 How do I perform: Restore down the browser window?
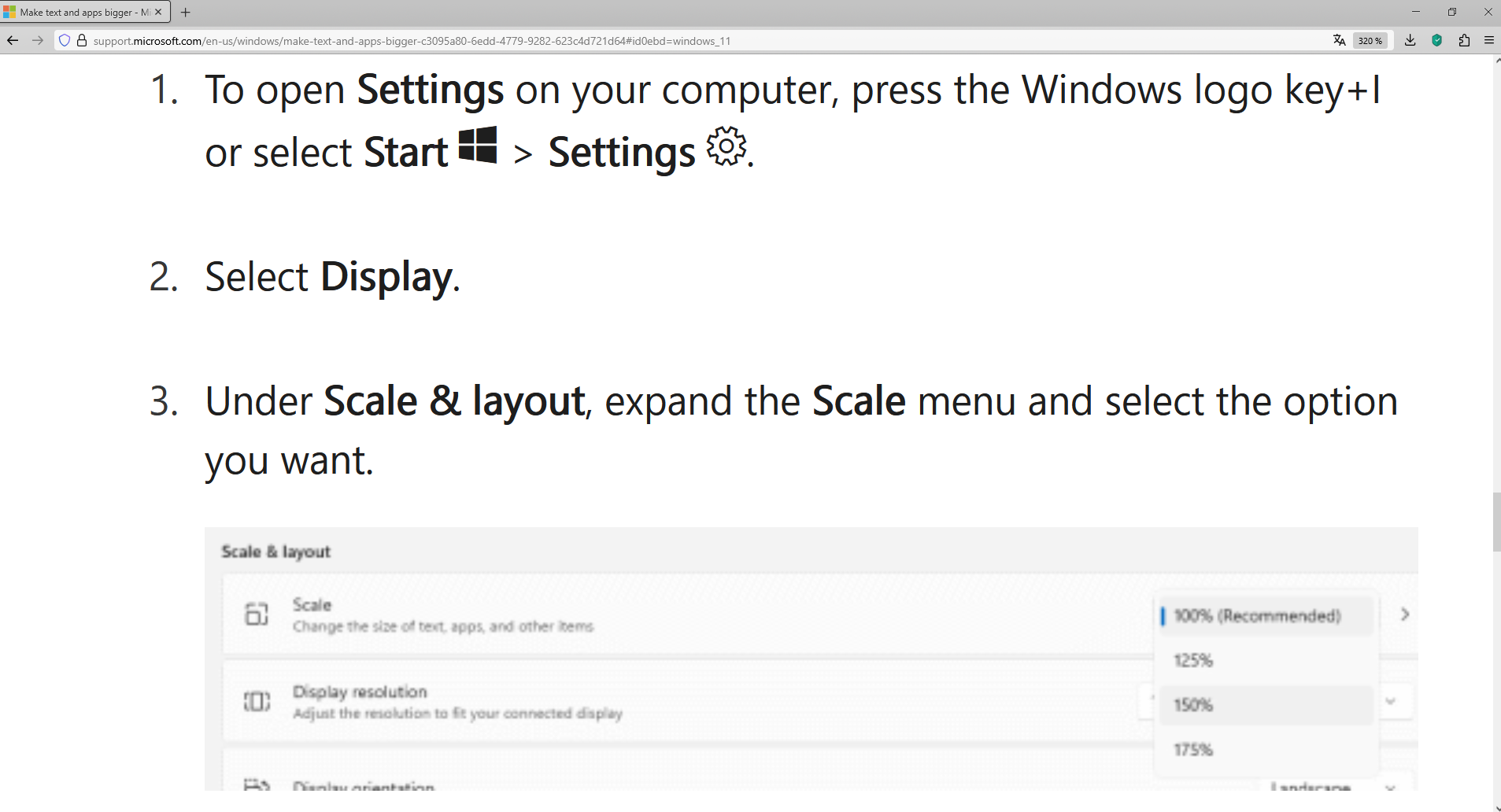coord(1451,12)
